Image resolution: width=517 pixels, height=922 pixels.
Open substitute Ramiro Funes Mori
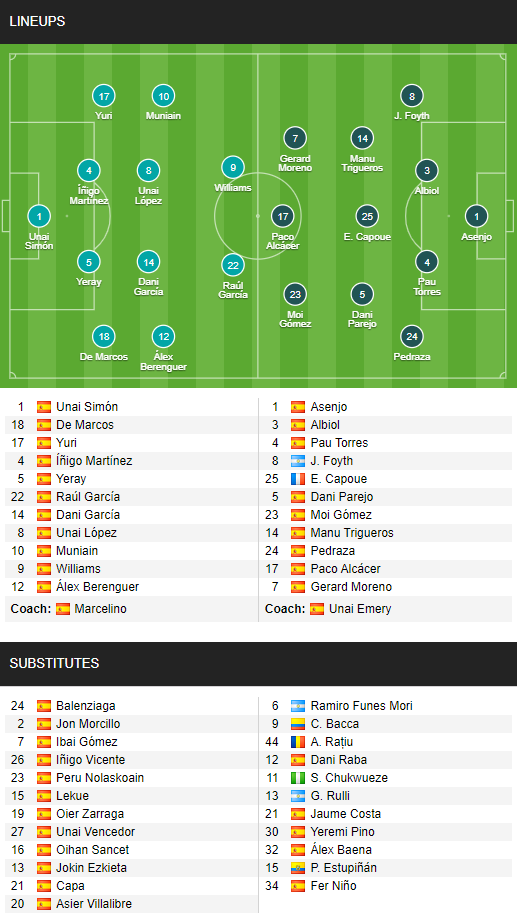tap(362, 706)
